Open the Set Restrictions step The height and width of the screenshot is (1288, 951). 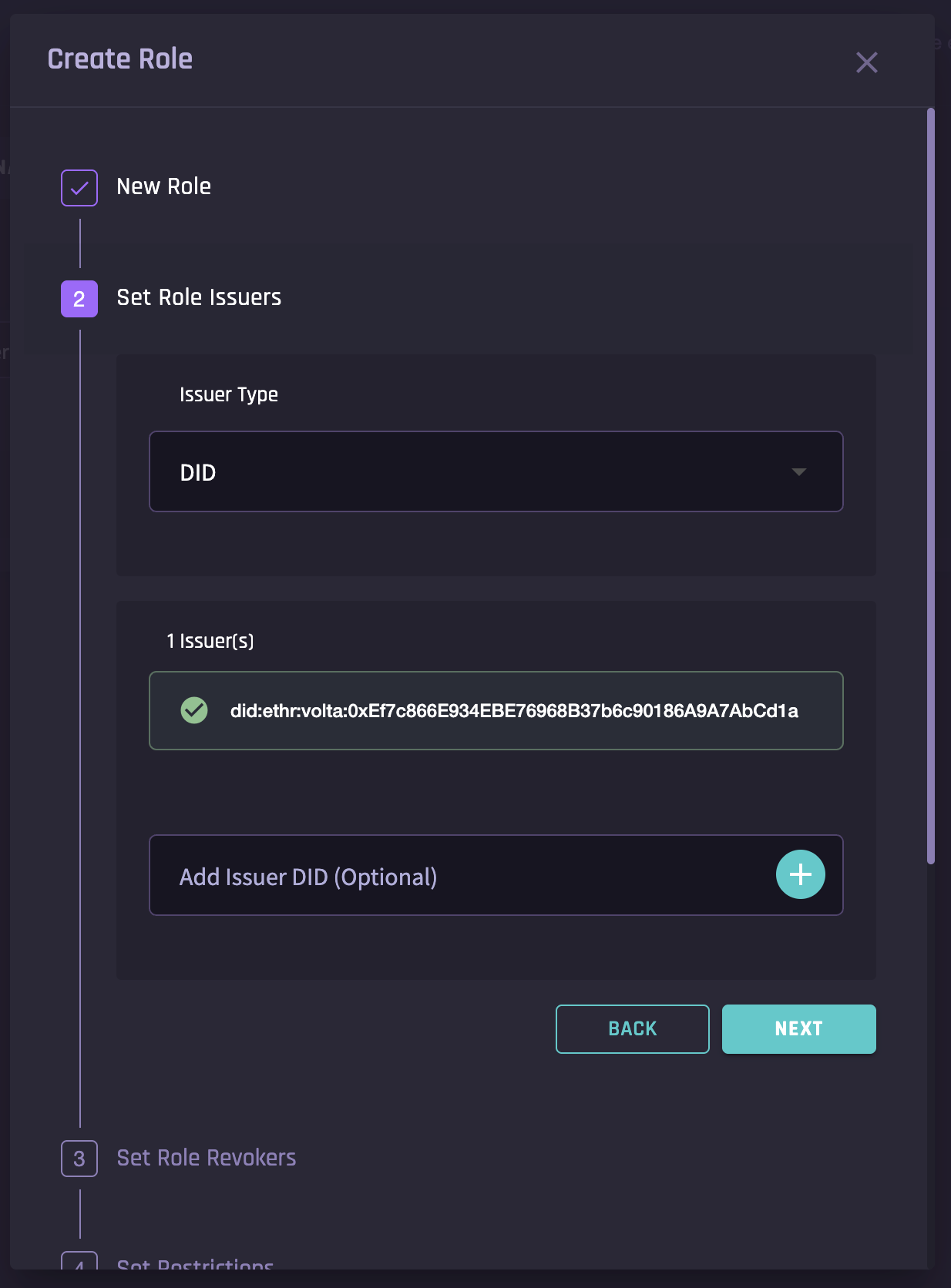(195, 1263)
